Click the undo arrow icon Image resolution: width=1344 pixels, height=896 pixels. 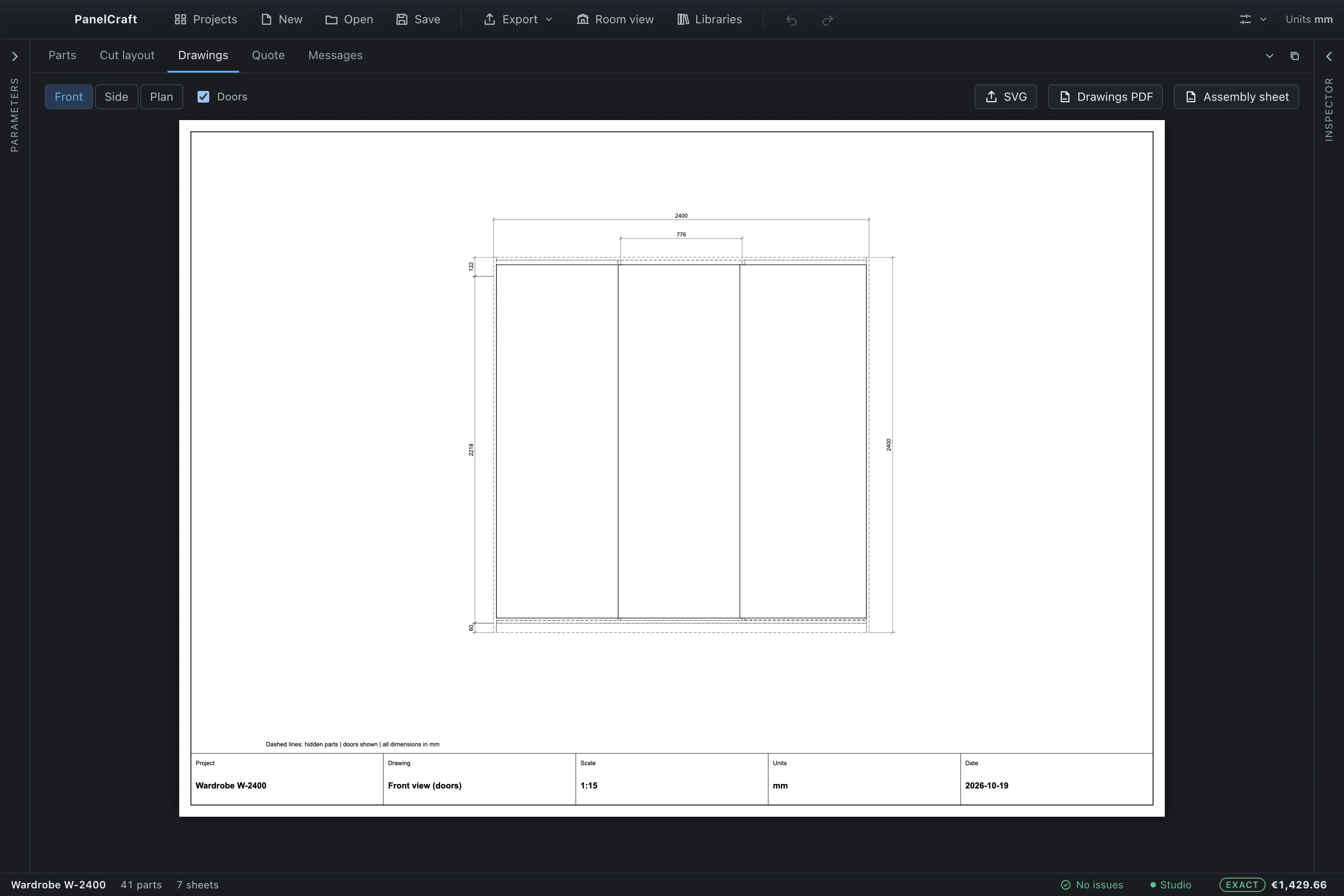click(792, 21)
